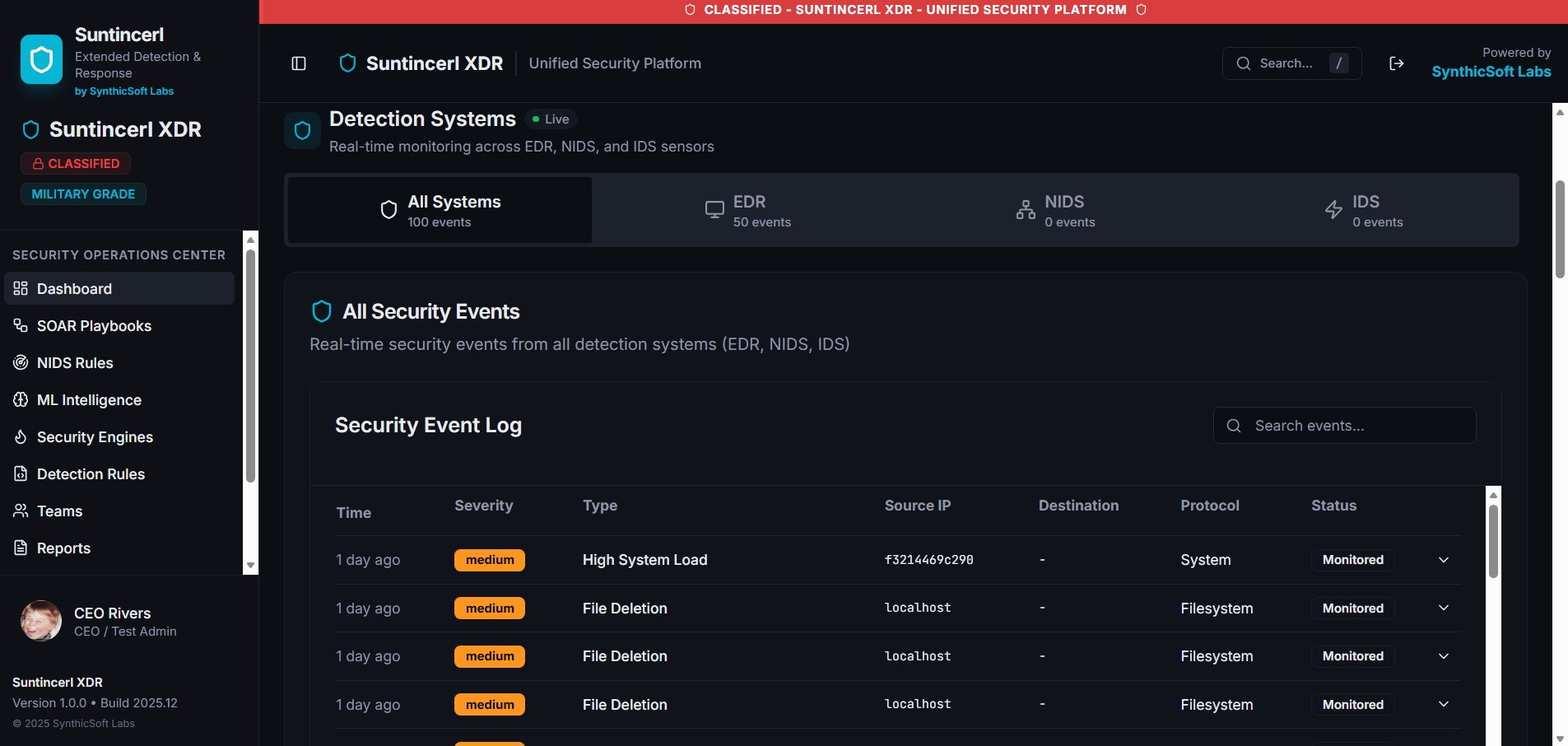Viewport: 1568px width, 746px height.
Task: Select the SOAR Playbooks icon
Action: tap(20, 325)
